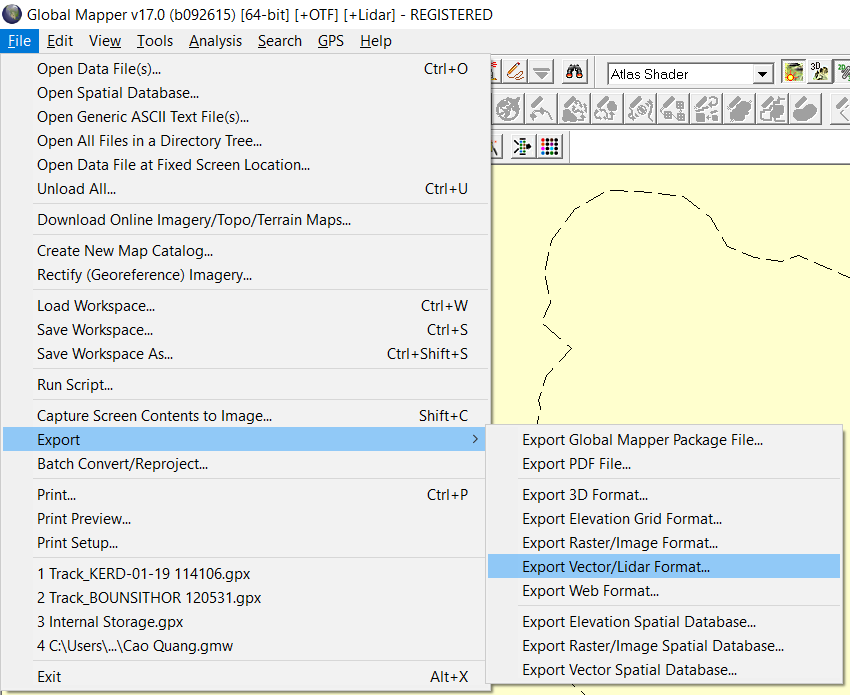This screenshot has width=850, height=695.
Task: Select Export Vector/Lidar Format...
Action: [664, 567]
